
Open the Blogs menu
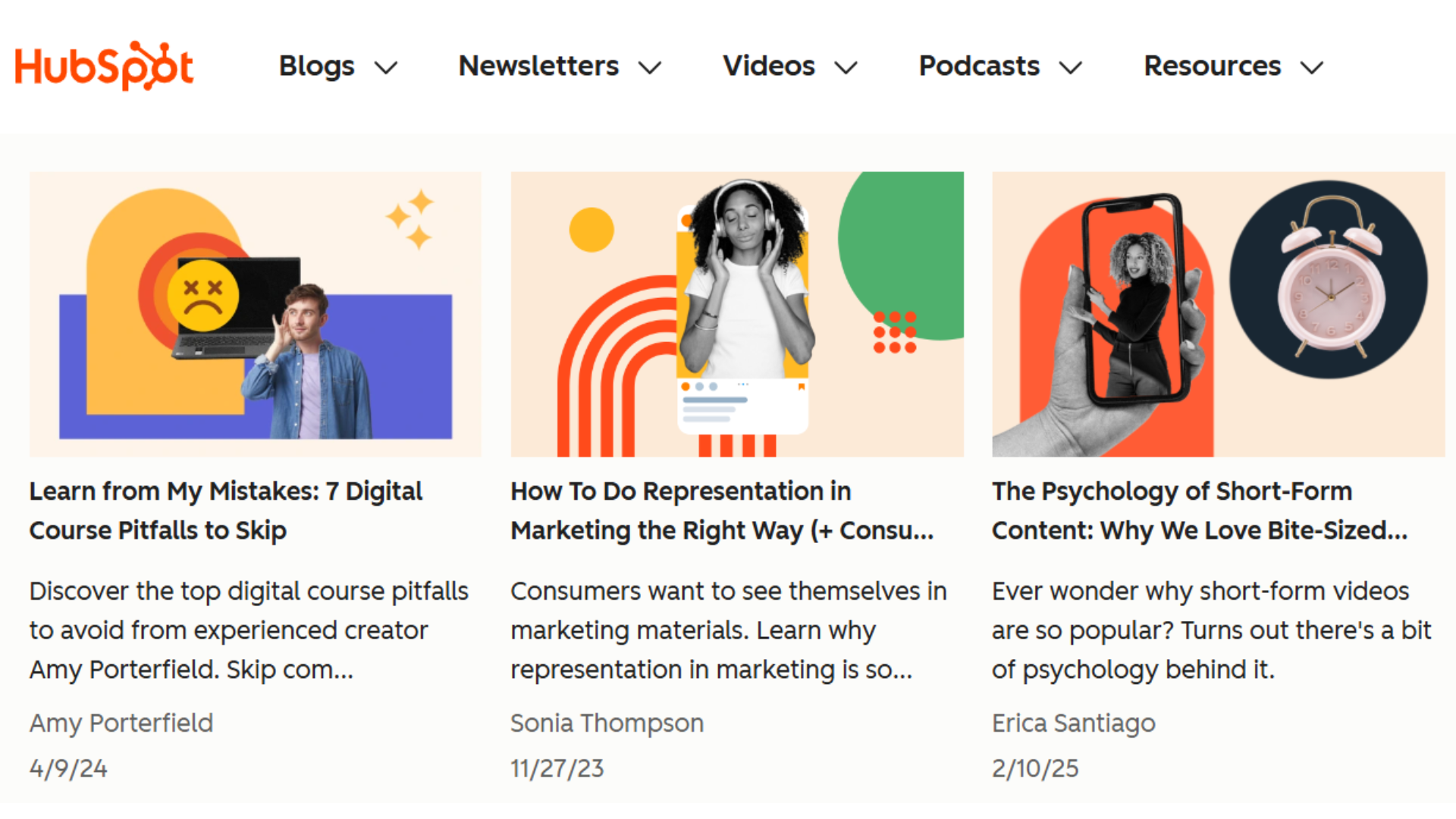coord(317,66)
